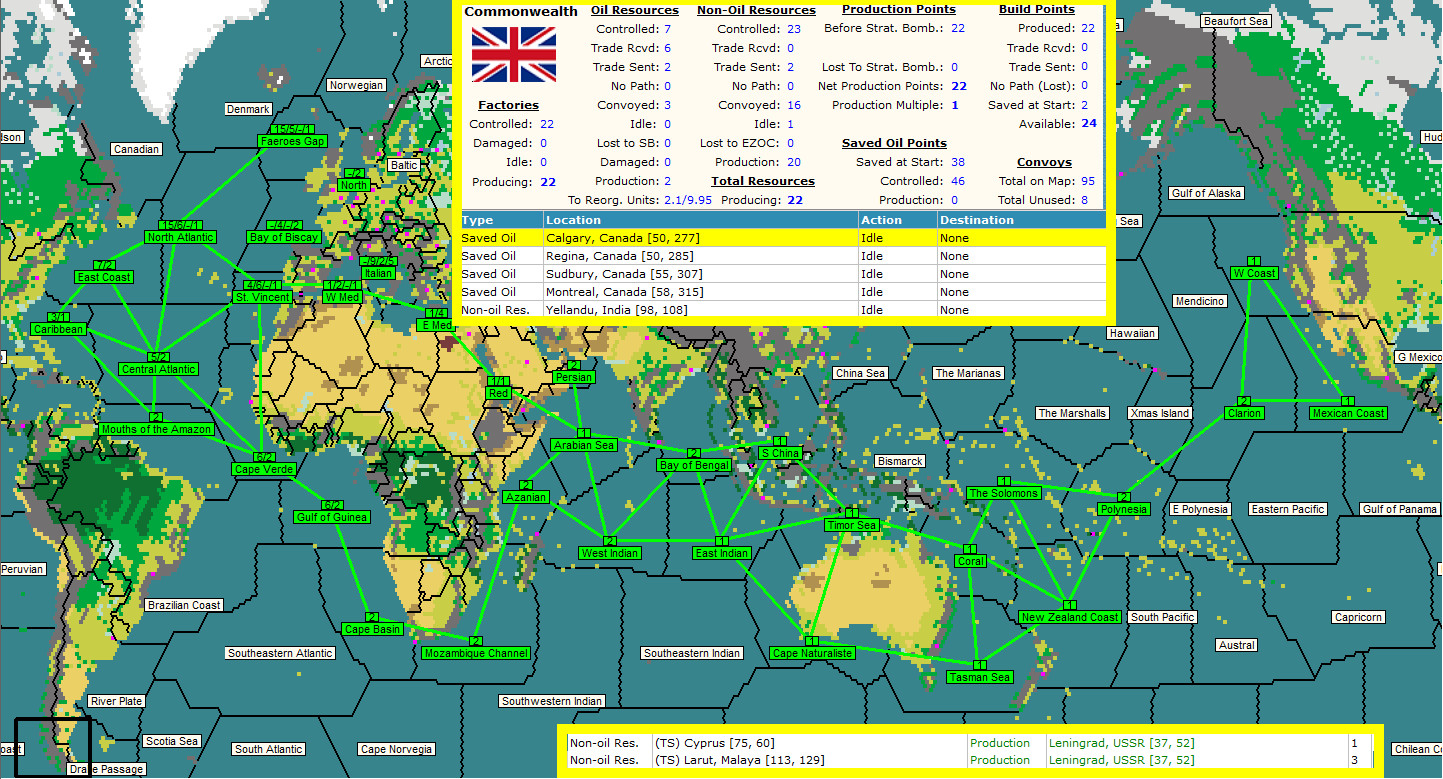The height and width of the screenshot is (779, 1443).
Task: Click the Southeastern Indian sea area label
Action: tap(692, 654)
